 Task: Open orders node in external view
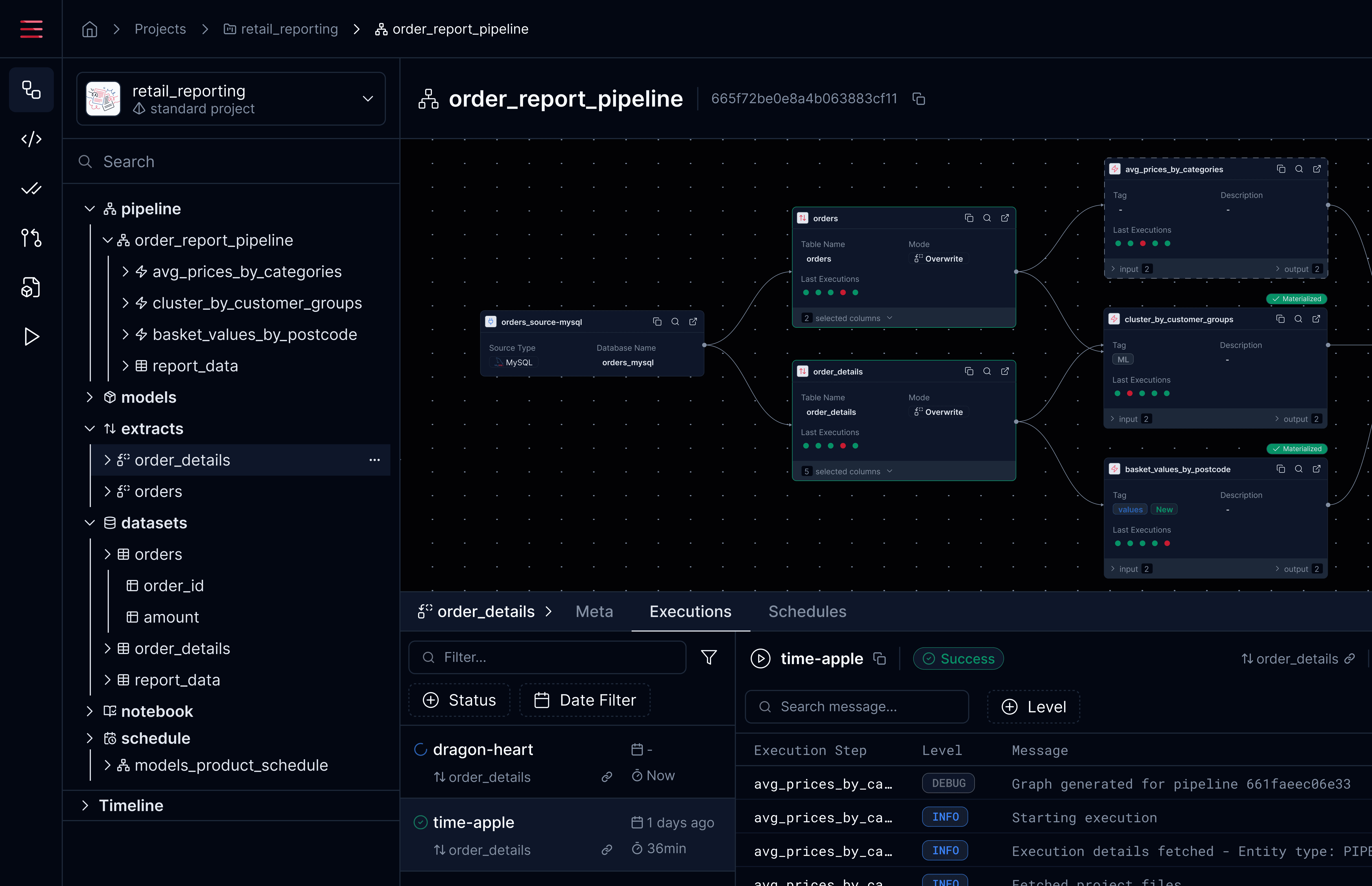click(x=1005, y=218)
